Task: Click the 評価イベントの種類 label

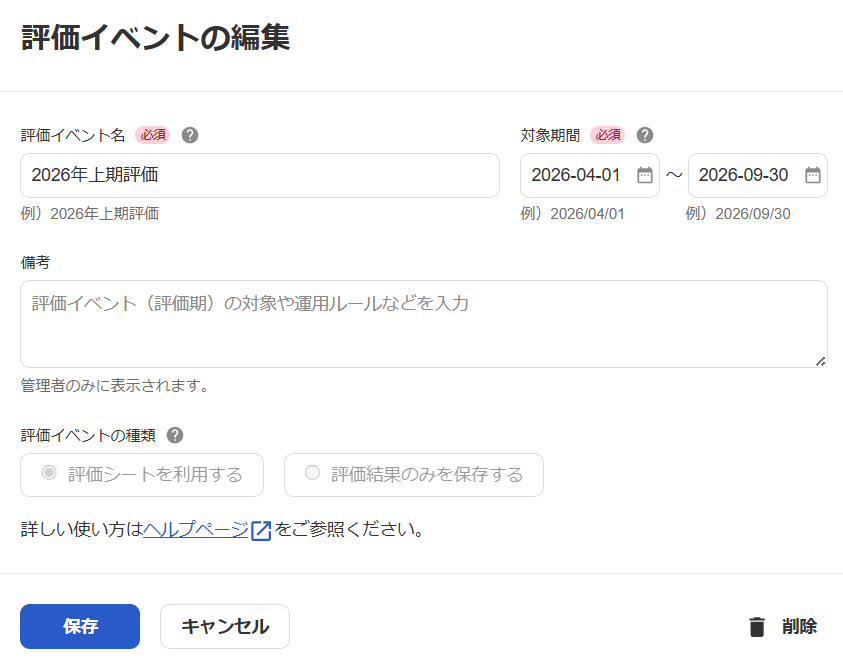Action: pos(88,435)
